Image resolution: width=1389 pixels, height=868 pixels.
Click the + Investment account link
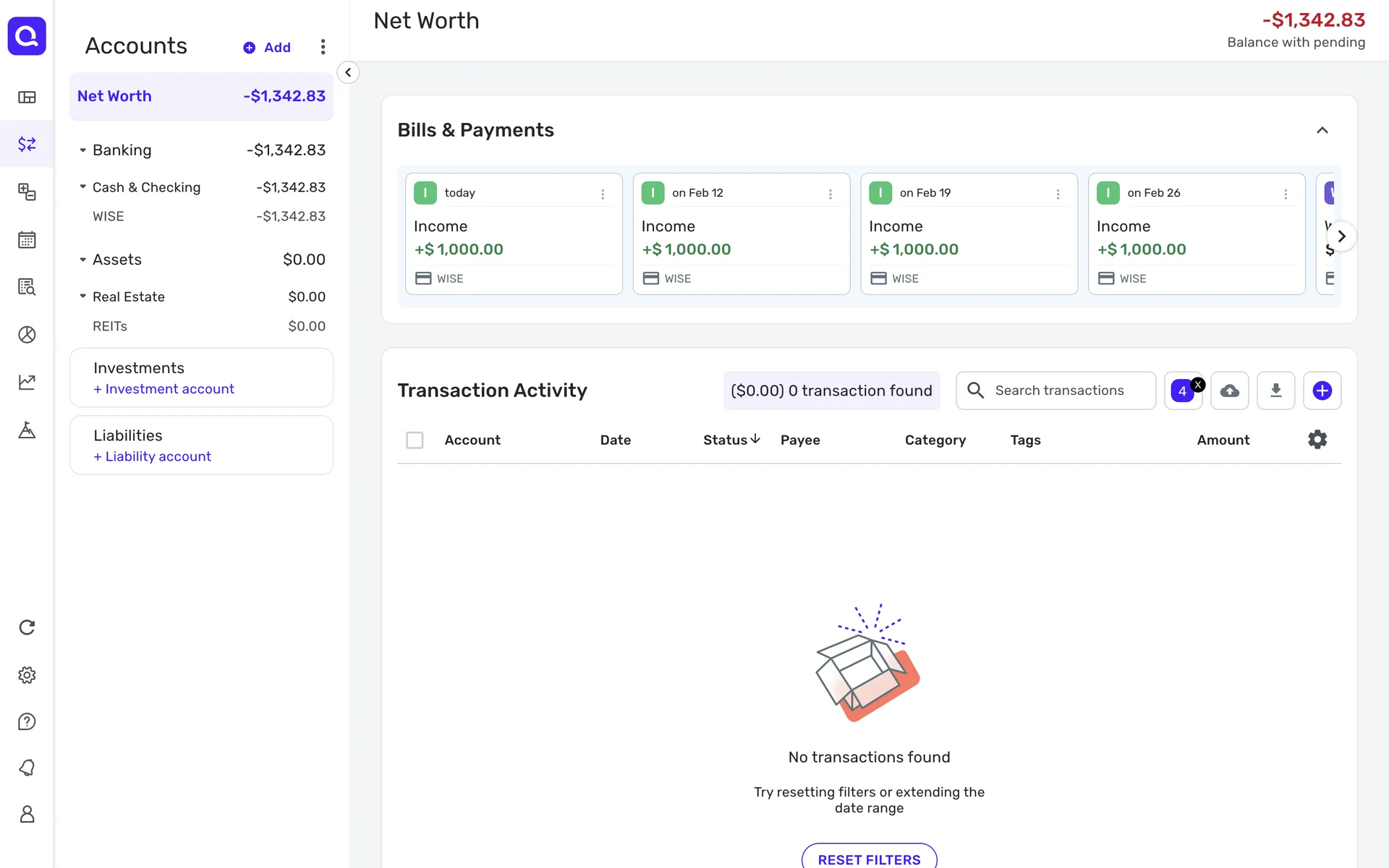click(x=163, y=389)
